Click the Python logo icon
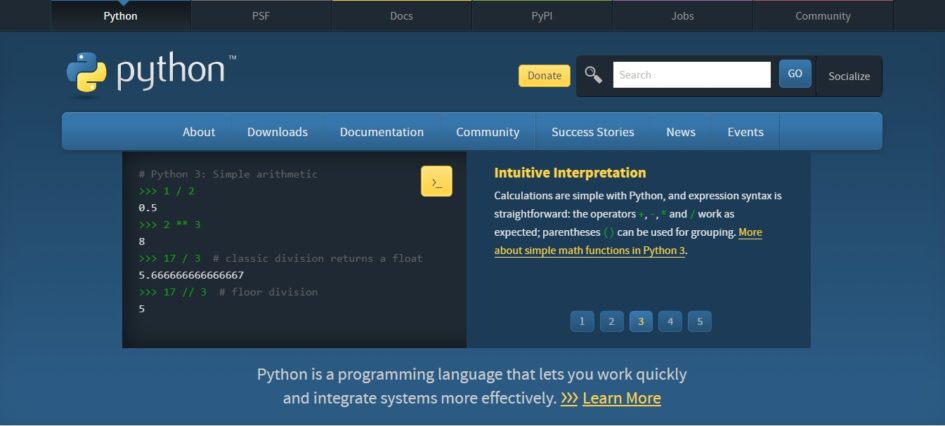This screenshot has height=426, width=945. point(86,72)
